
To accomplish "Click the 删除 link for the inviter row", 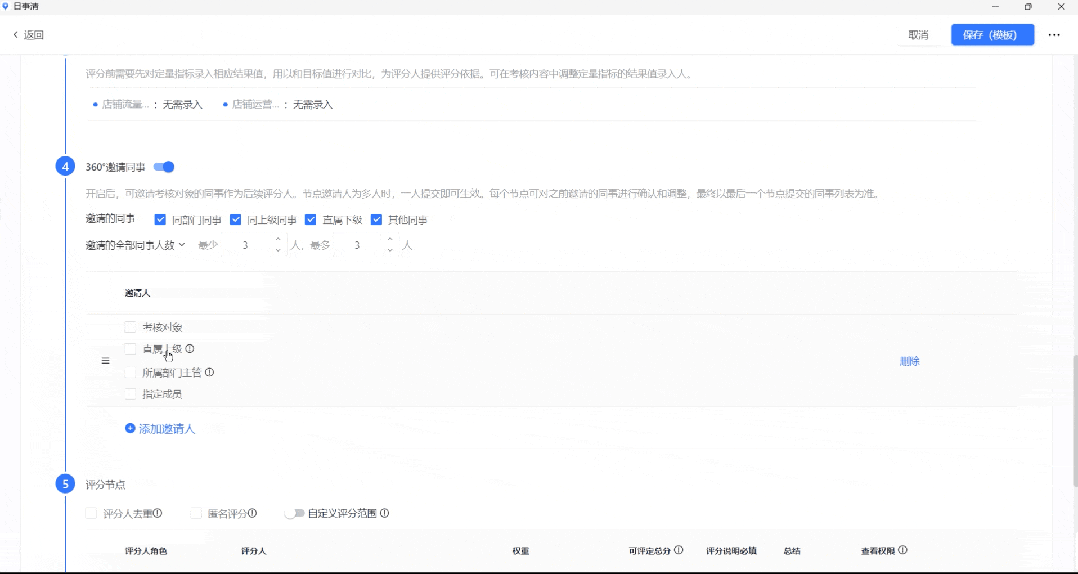I will click(x=910, y=361).
